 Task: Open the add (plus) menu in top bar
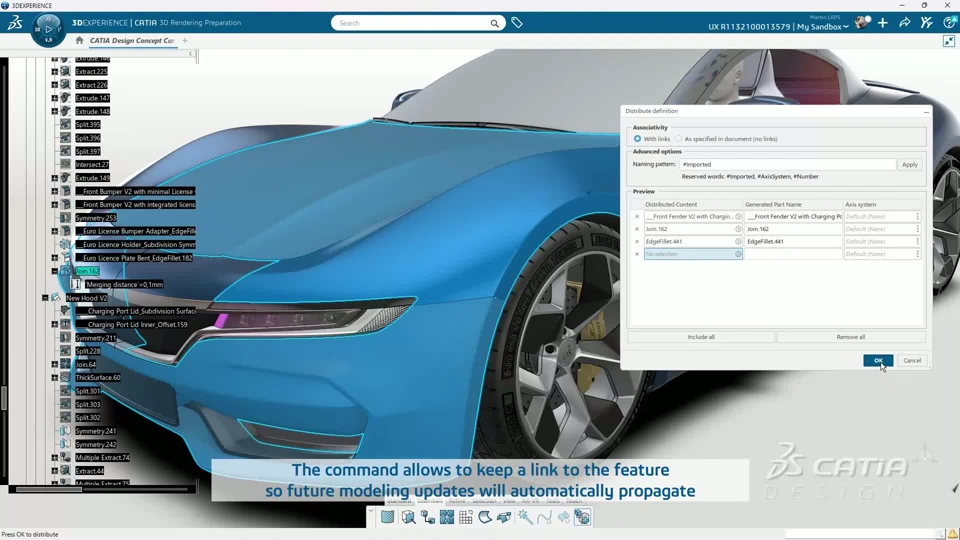(x=882, y=23)
